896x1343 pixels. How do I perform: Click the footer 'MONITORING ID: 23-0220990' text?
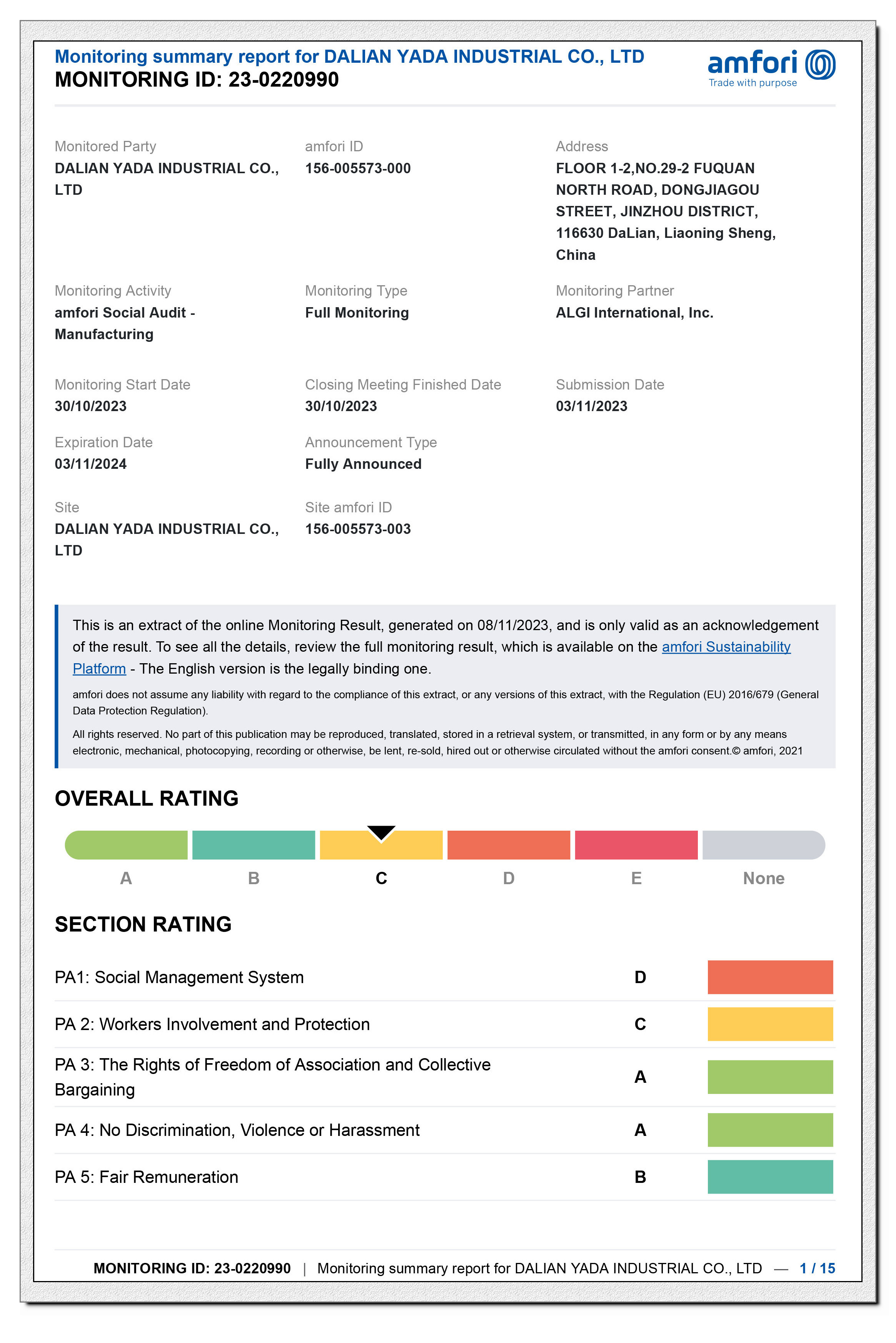[192, 1268]
